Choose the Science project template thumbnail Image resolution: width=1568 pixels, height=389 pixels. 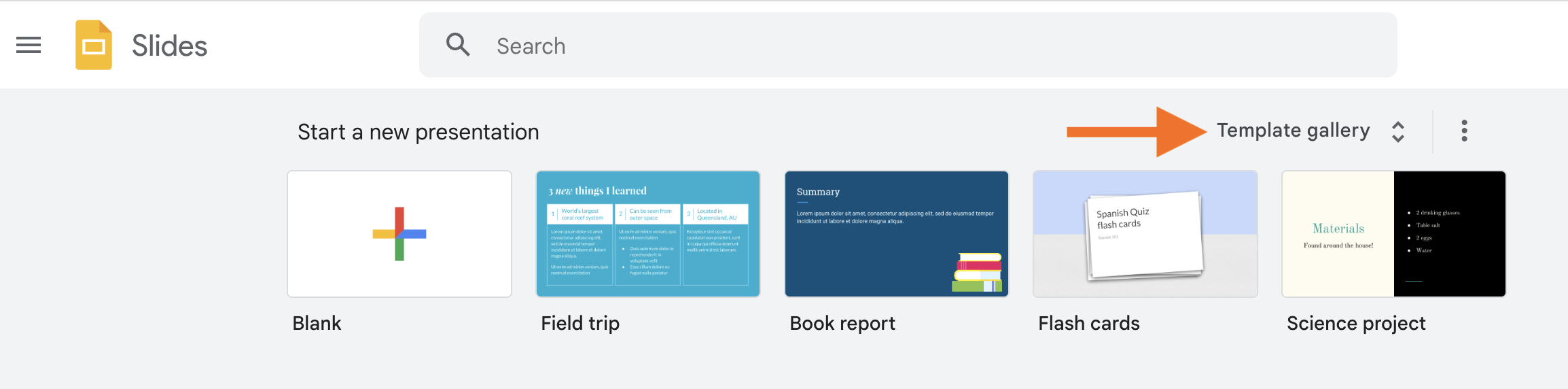point(1393,234)
